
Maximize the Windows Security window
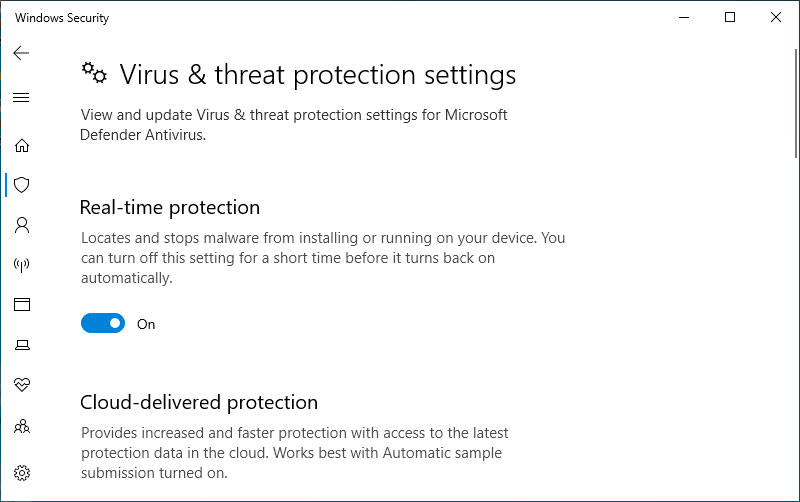click(730, 17)
